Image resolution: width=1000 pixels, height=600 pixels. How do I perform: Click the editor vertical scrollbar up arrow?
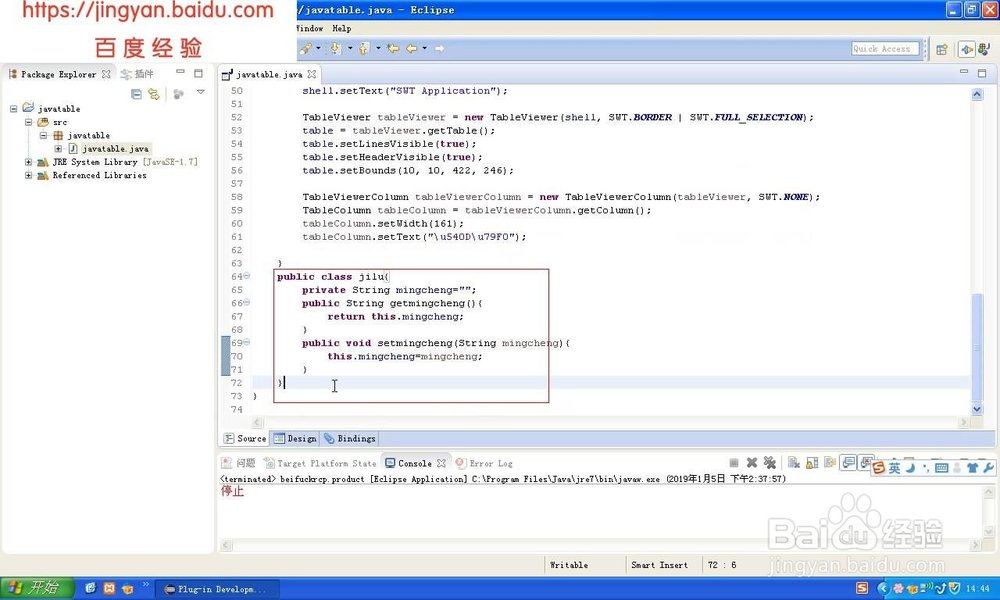click(977, 94)
